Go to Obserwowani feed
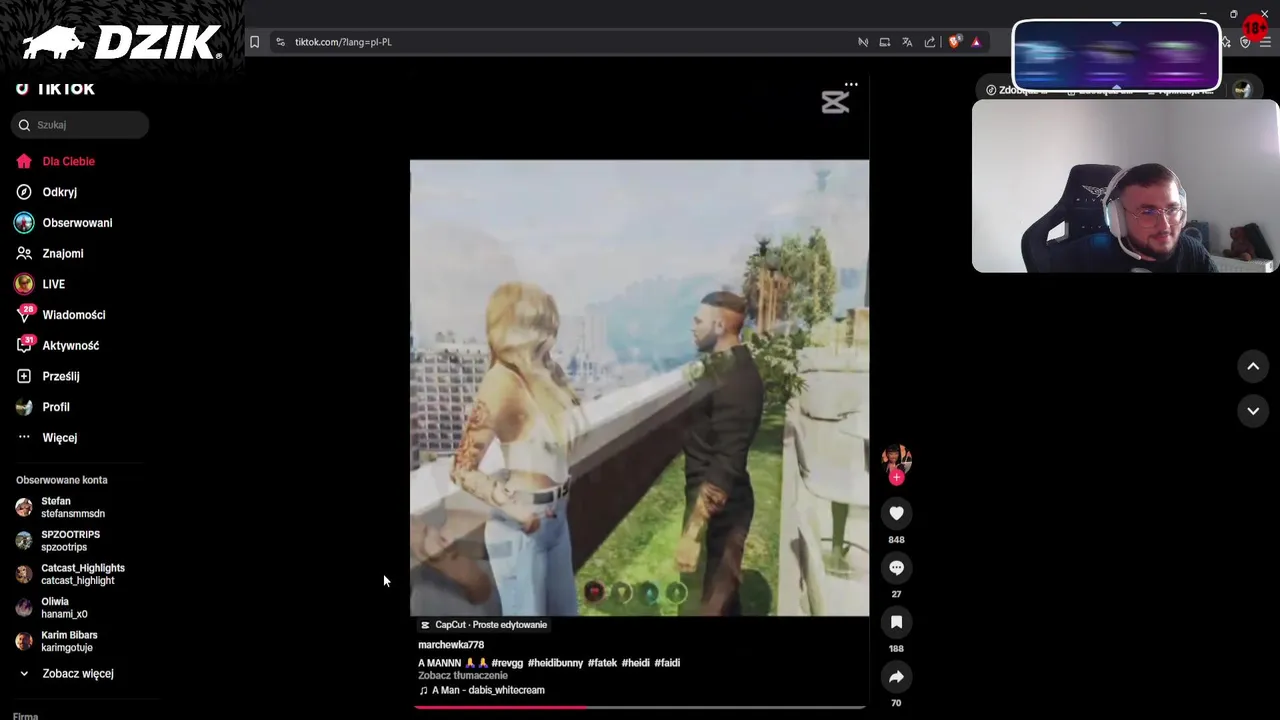This screenshot has width=1280, height=720. click(64, 223)
